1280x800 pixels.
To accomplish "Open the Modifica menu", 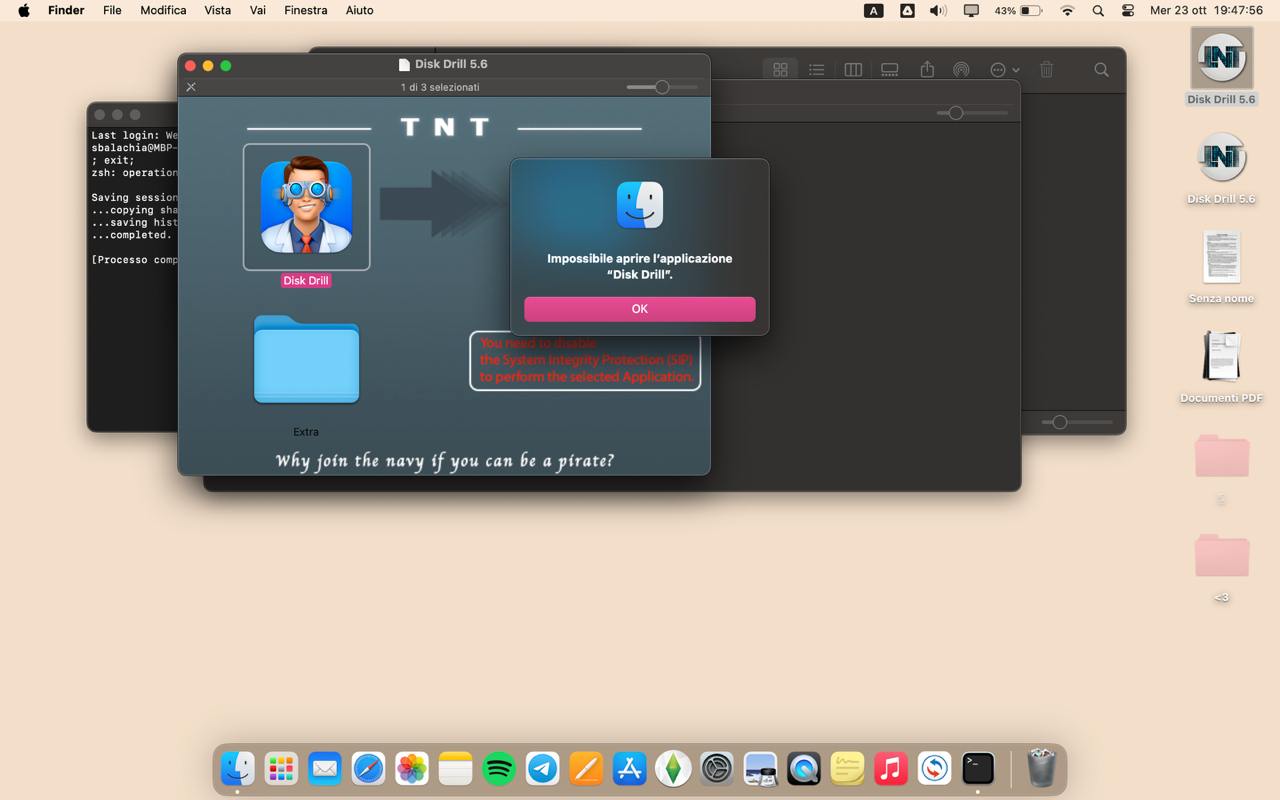I will pyautogui.click(x=163, y=10).
